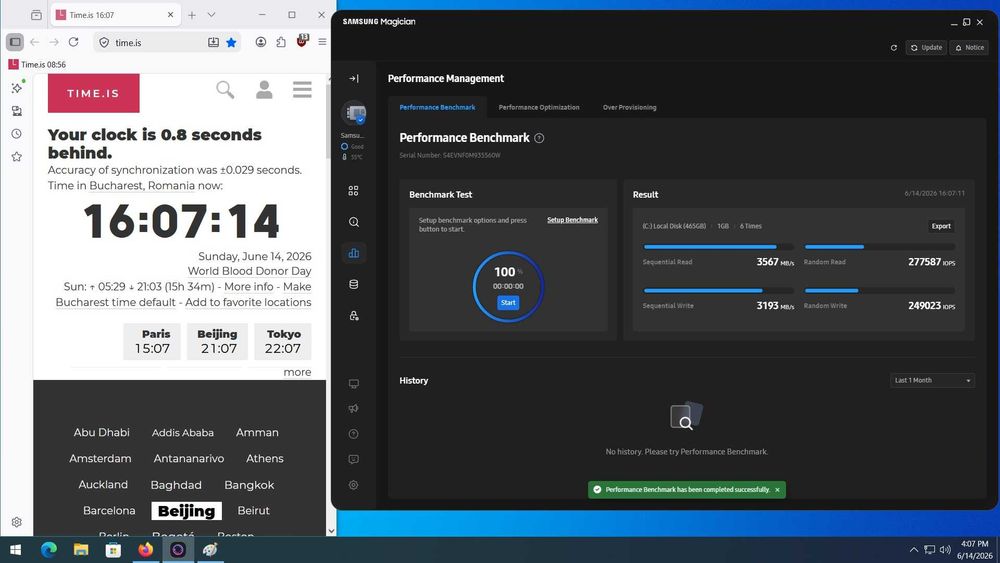Click the time.is user profile icon
The height and width of the screenshot is (563, 1000).
coord(264,89)
